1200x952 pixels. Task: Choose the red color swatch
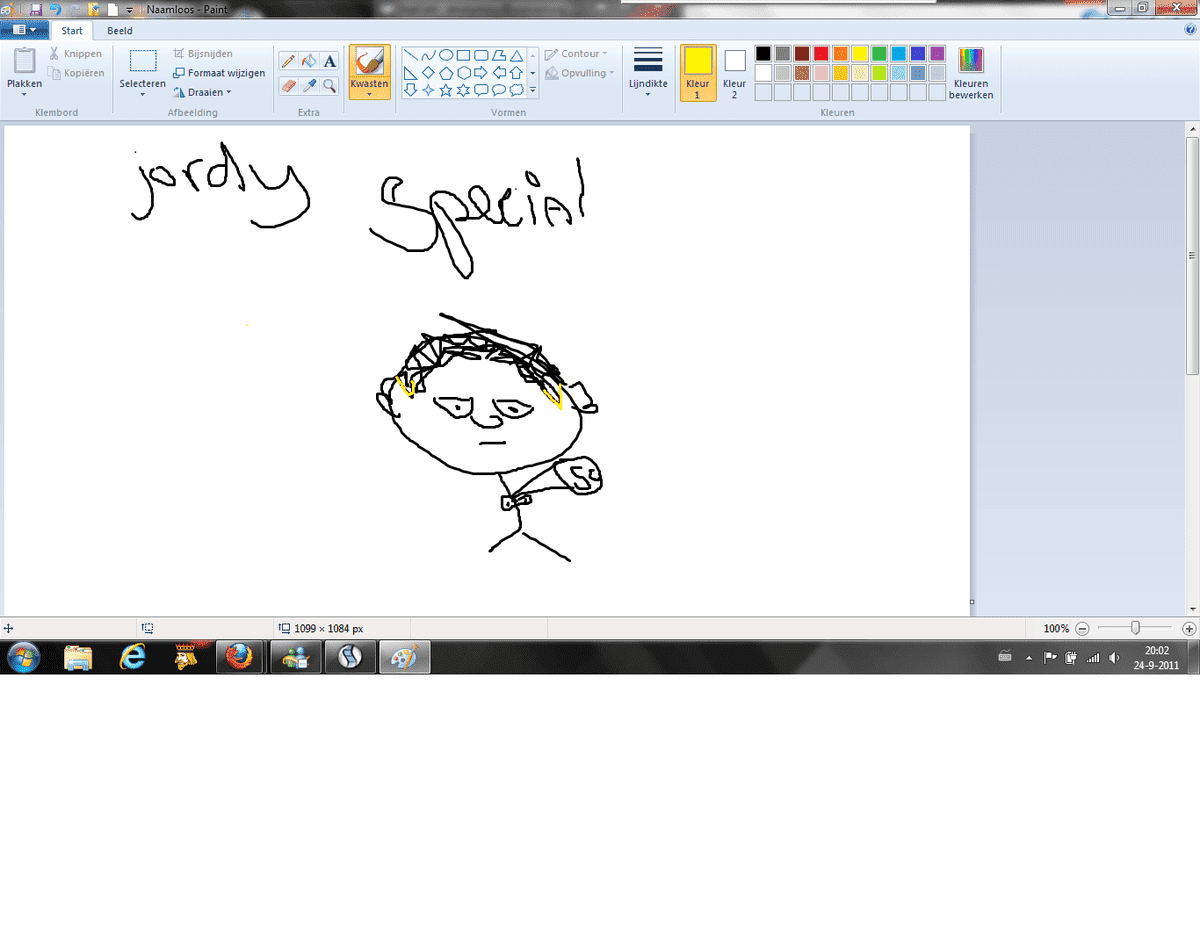point(821,54)
